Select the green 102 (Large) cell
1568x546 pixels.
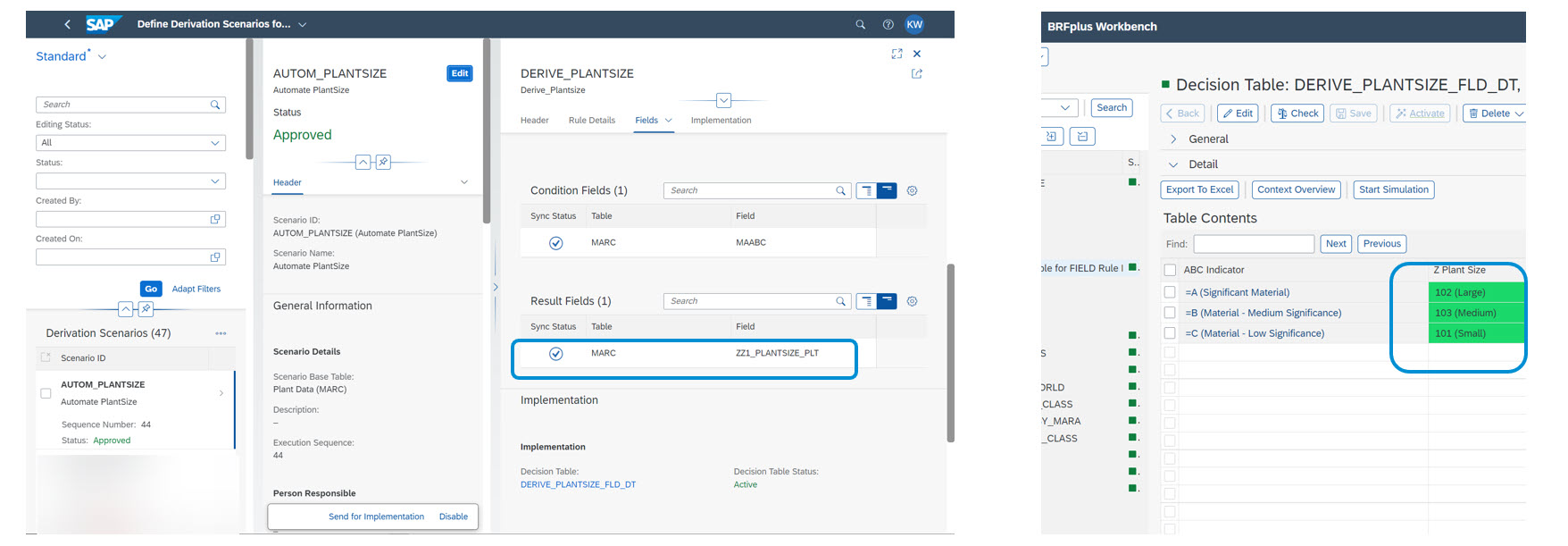tap(1476, 292)
